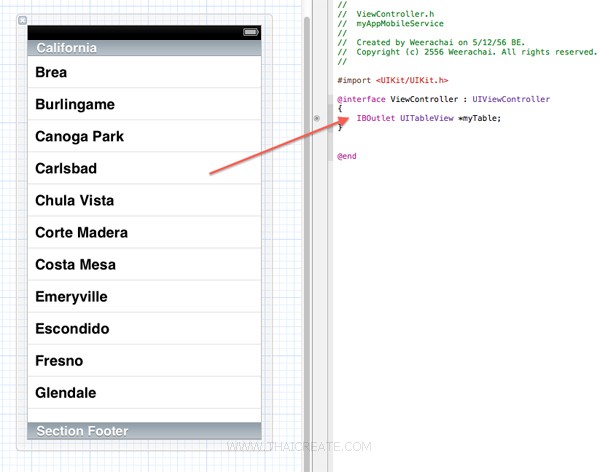Image resolution: width=600 pixels, height=472 pixels.
Task: Select the Canoga Park table row
Action: click(145, 136)
